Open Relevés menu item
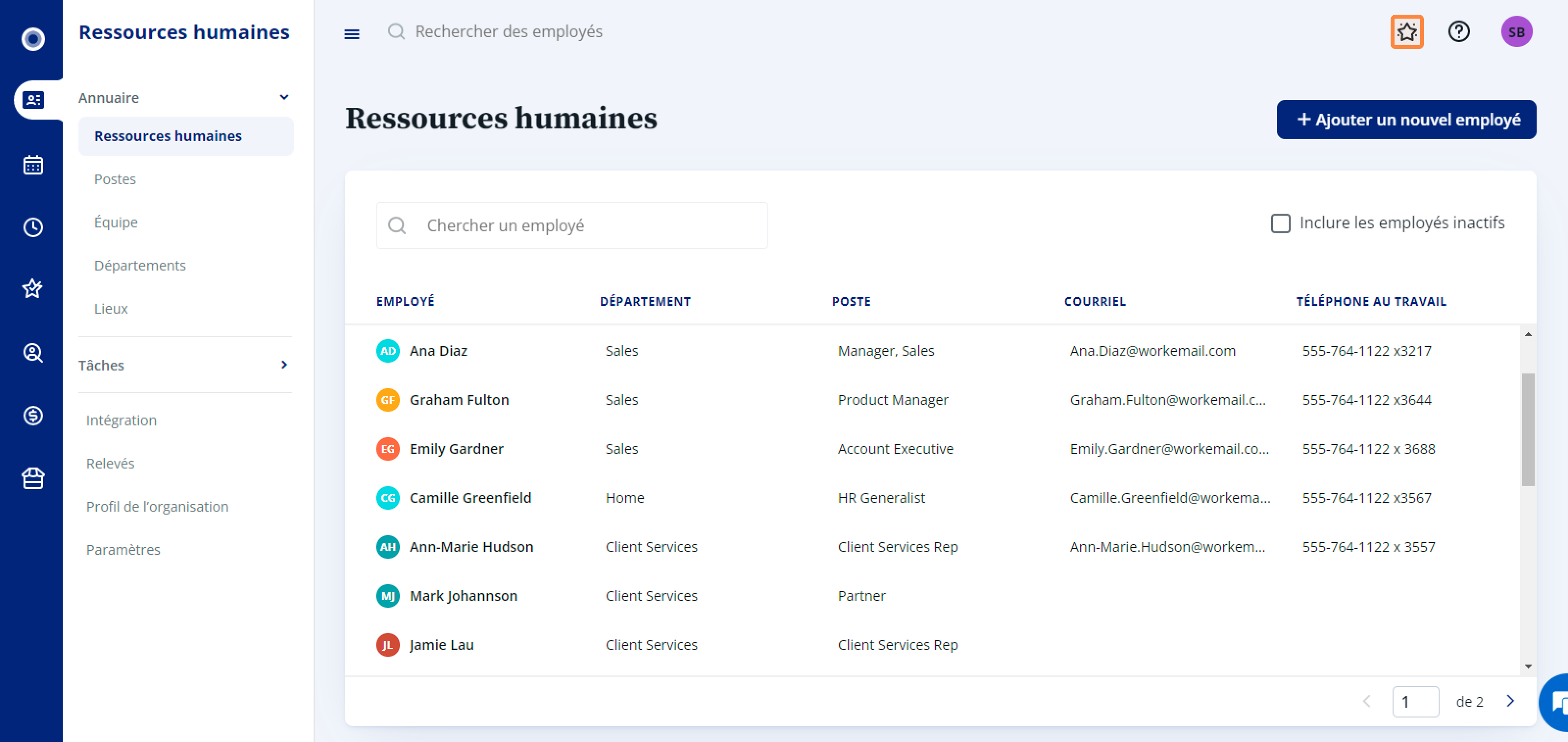 [x=110, y=463]
